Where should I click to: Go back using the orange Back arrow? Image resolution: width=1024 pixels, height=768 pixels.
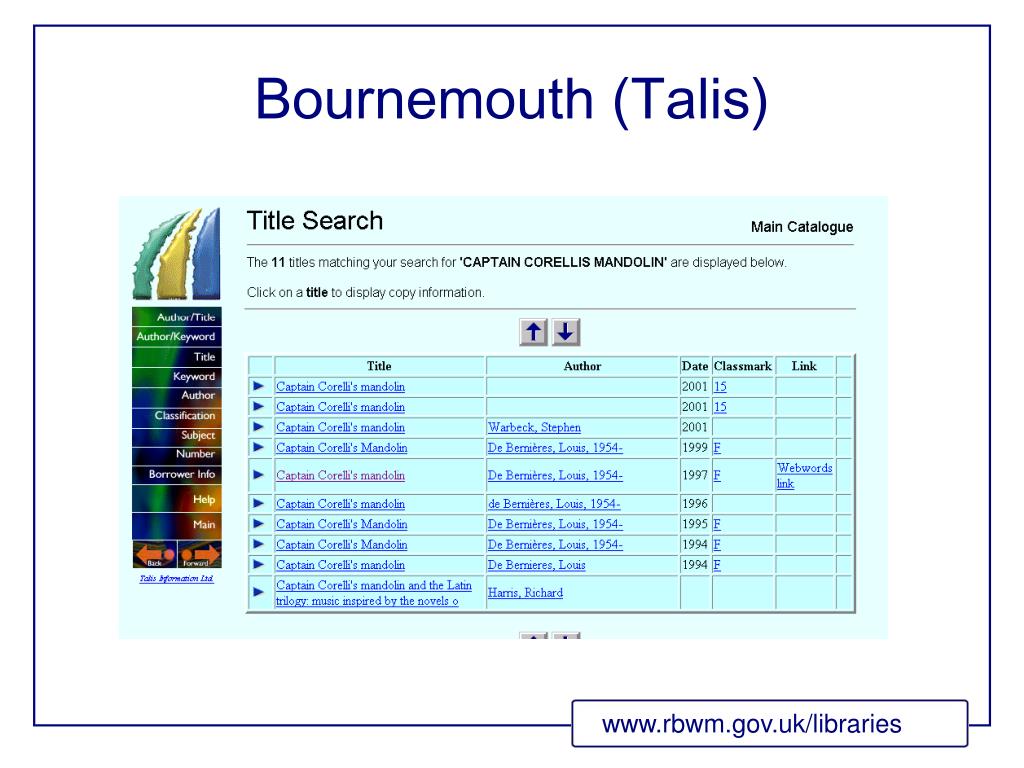[155, 554]
